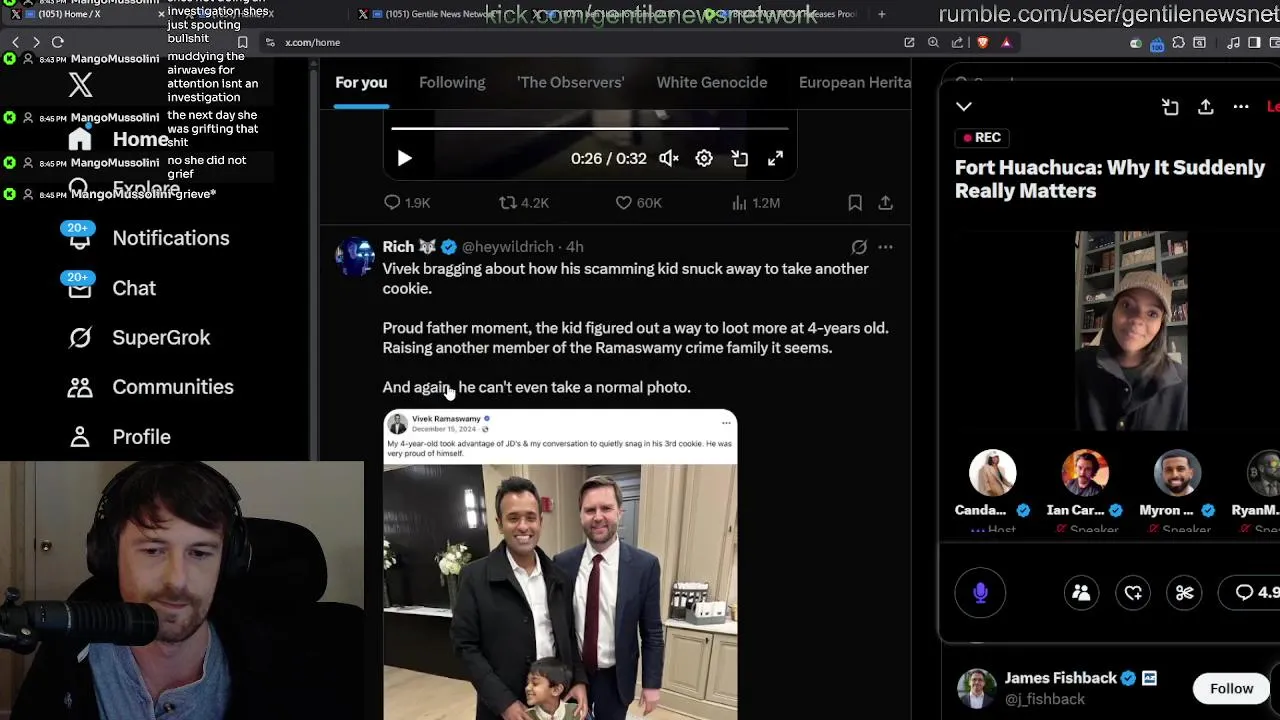Open Profile from the sidebar

pos(119,437)
